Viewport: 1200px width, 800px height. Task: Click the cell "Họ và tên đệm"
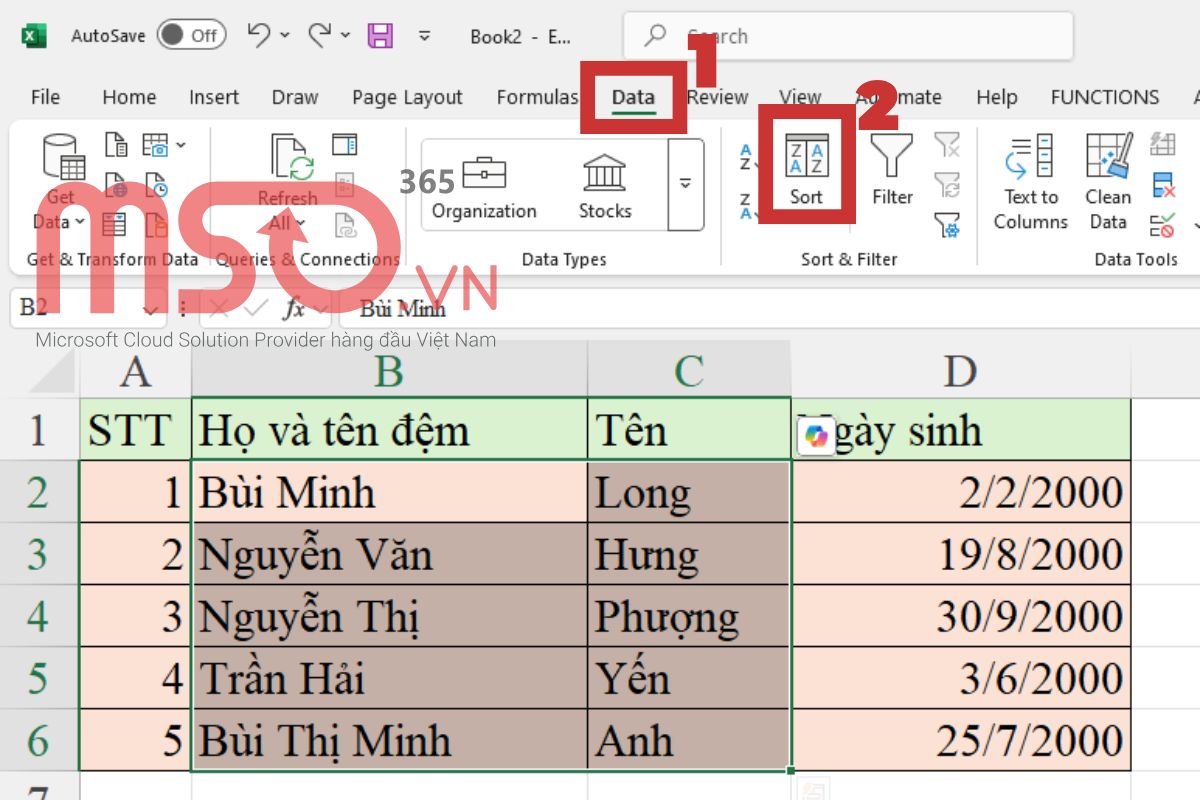(x=389, y=430)
